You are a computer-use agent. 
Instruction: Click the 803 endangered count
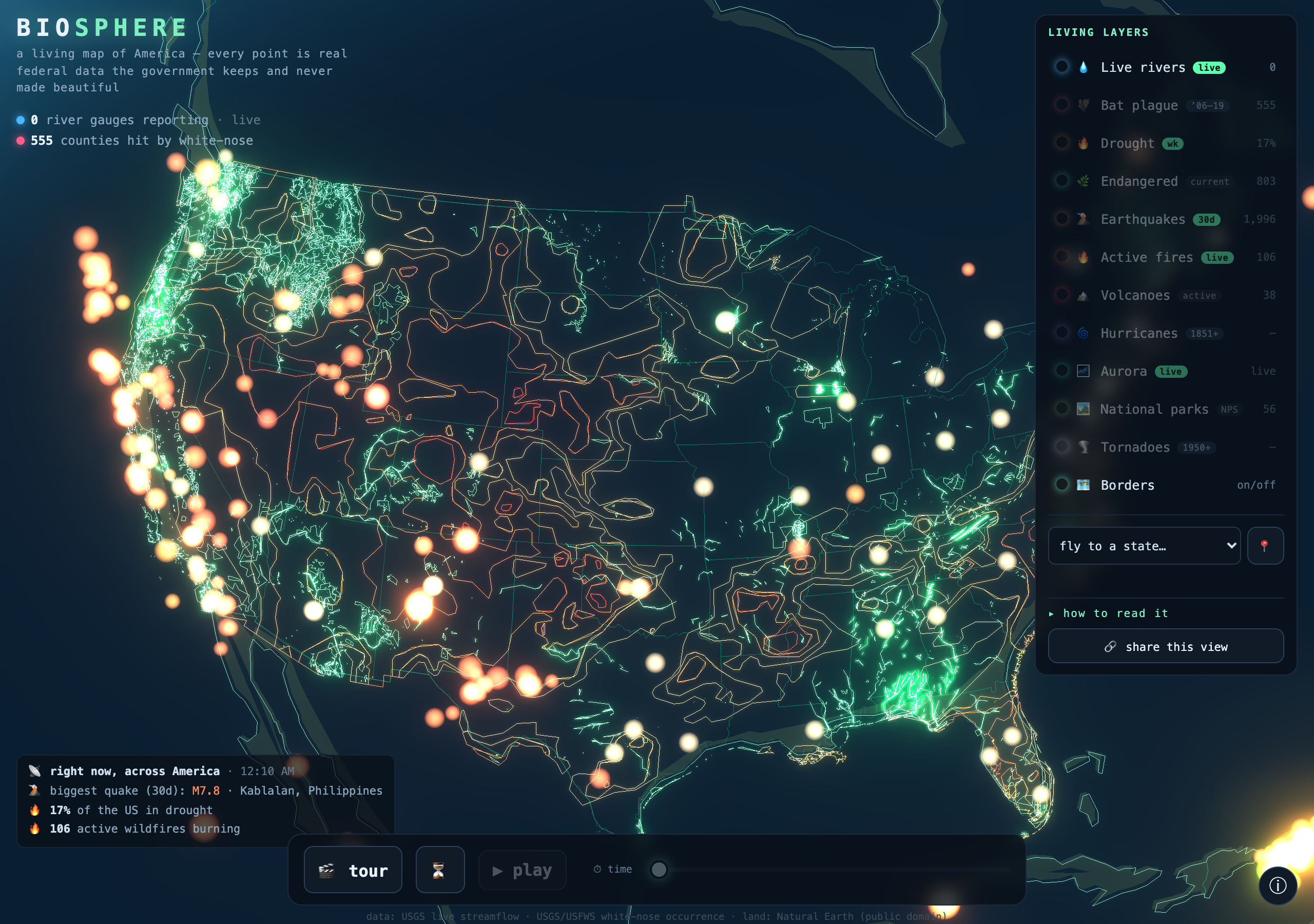(1265, 182)
